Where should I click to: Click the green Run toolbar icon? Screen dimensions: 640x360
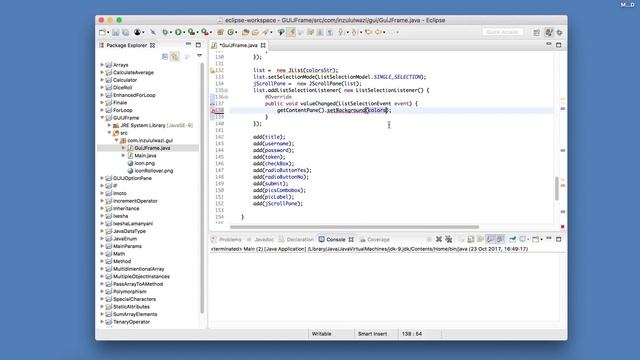178,32
